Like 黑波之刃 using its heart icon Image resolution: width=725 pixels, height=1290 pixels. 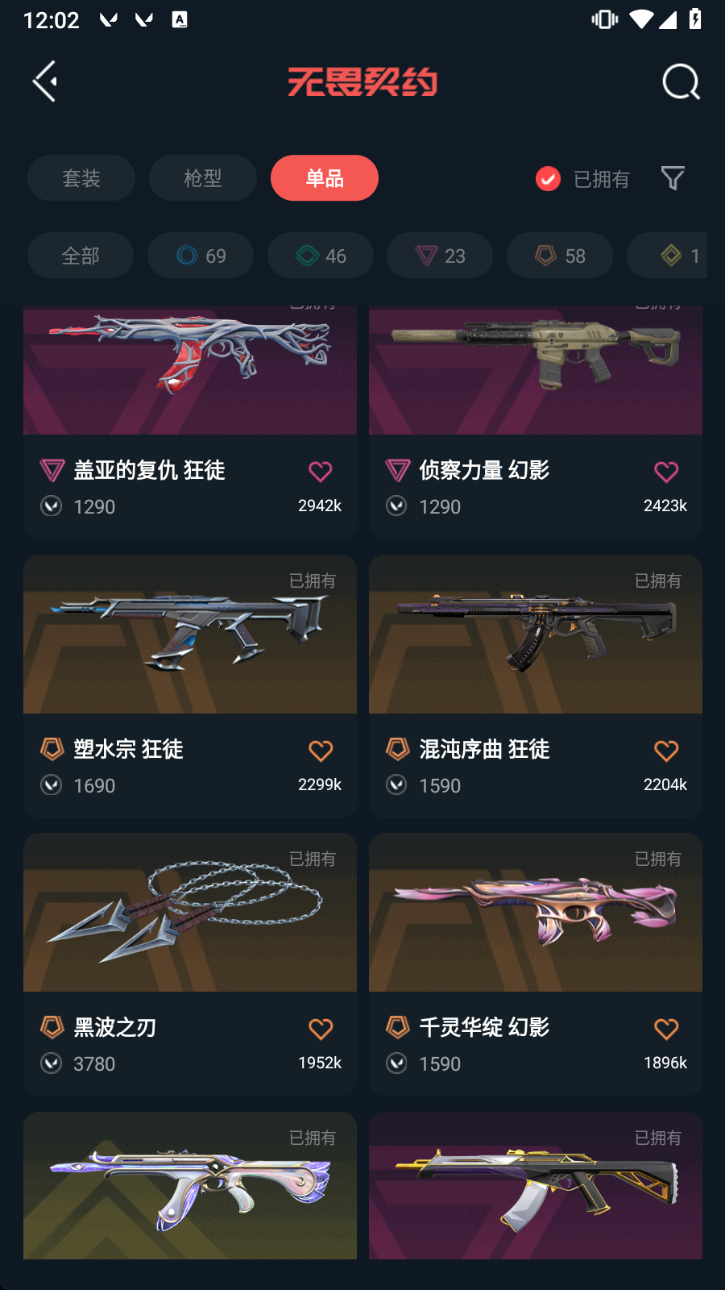(320, 1028)
